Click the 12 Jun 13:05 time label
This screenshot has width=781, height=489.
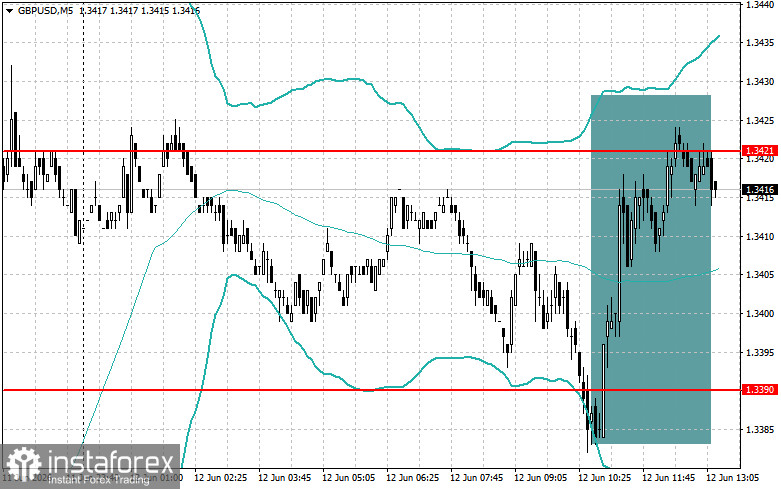pos(733,478)
